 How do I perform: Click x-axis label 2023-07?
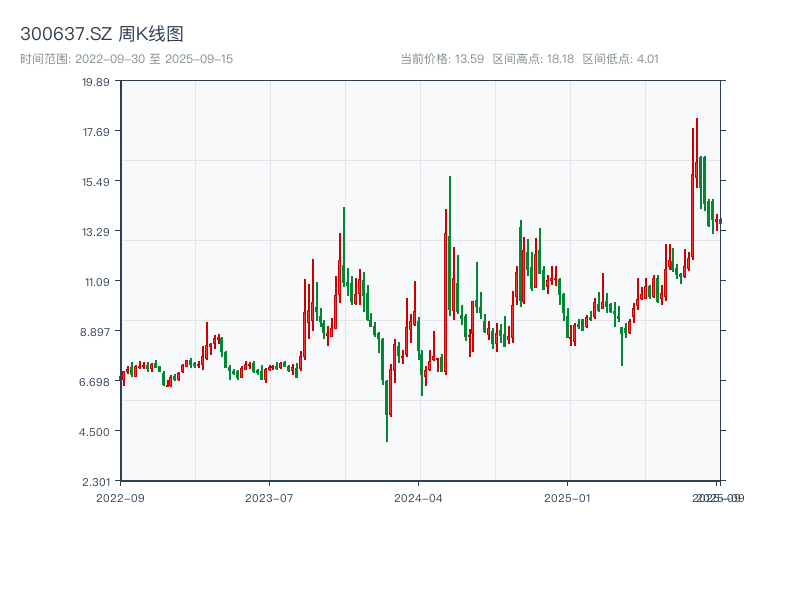pos(269,498)
